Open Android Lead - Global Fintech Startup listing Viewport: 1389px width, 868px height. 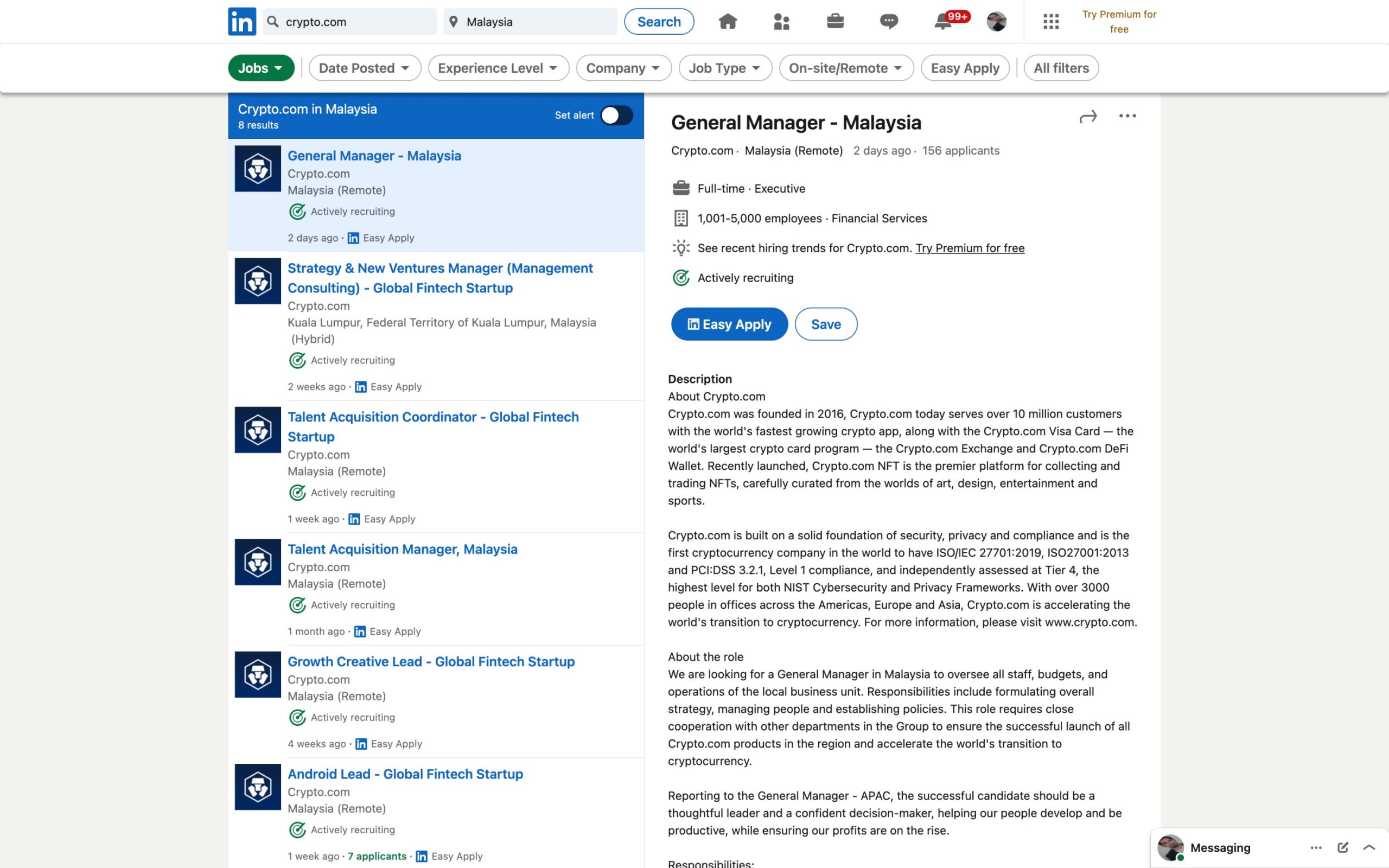tap(405, 774)
